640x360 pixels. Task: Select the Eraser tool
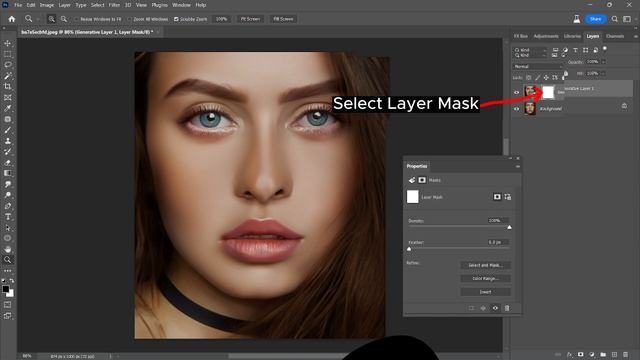tap(7, 162)
